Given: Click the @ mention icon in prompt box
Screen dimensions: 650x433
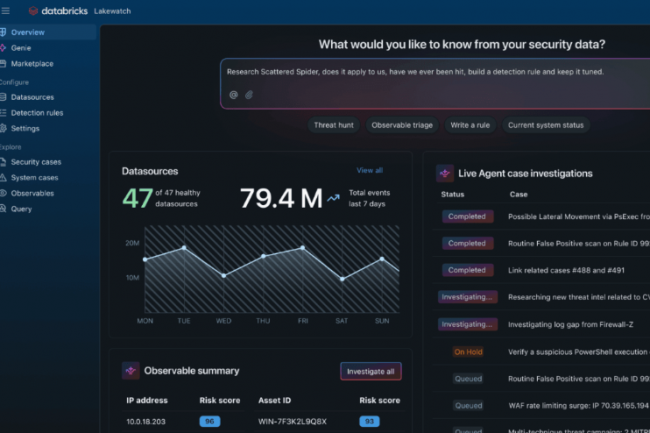Looking at the screenshot, I should point(233,95).
